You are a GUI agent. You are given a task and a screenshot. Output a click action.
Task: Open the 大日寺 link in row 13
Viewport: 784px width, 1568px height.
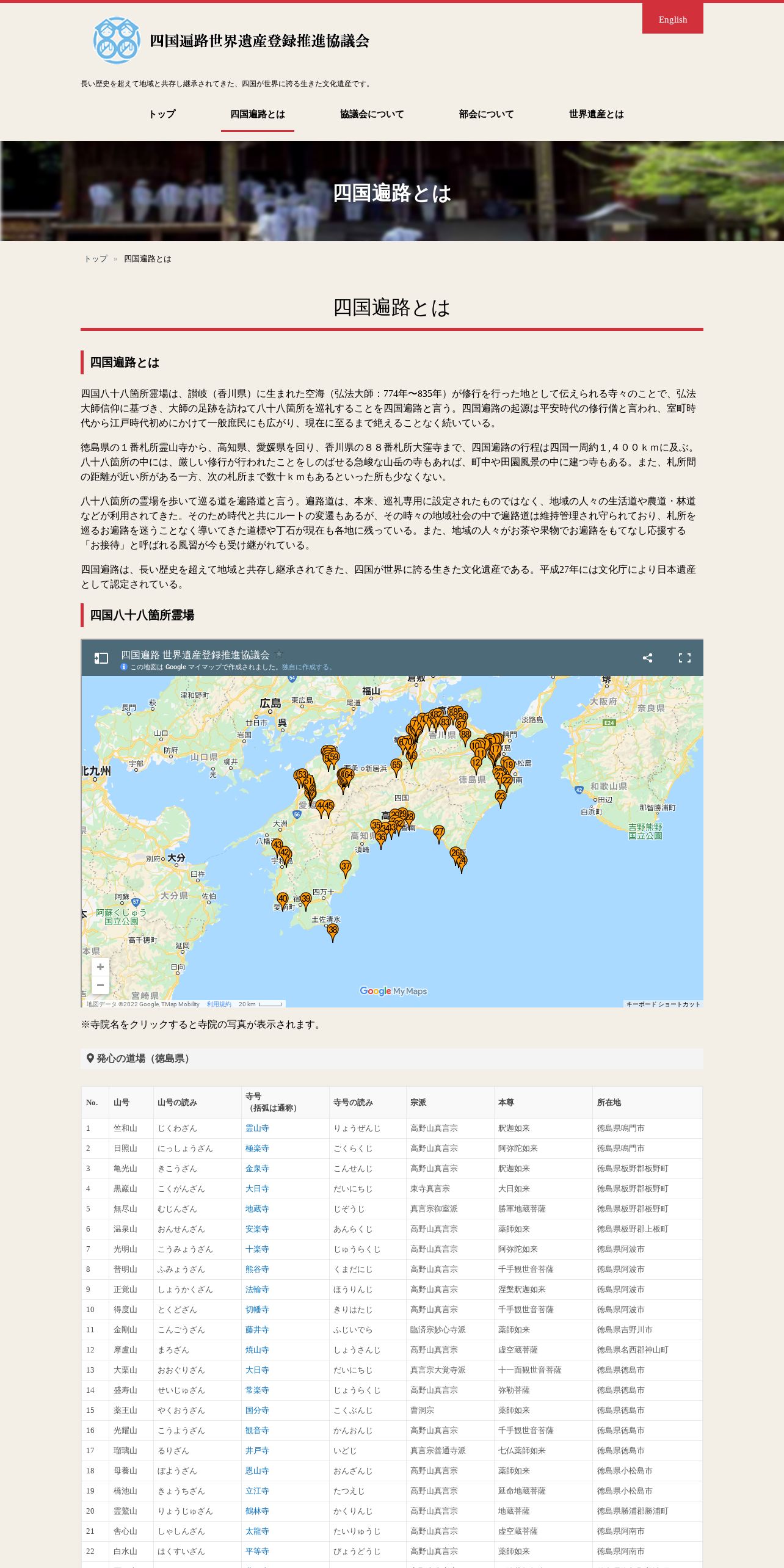(x=257, y=1370)
